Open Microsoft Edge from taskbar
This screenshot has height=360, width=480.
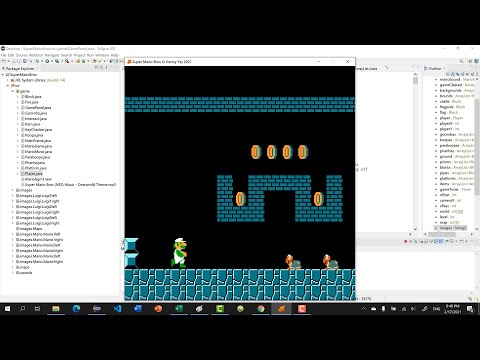76,309
